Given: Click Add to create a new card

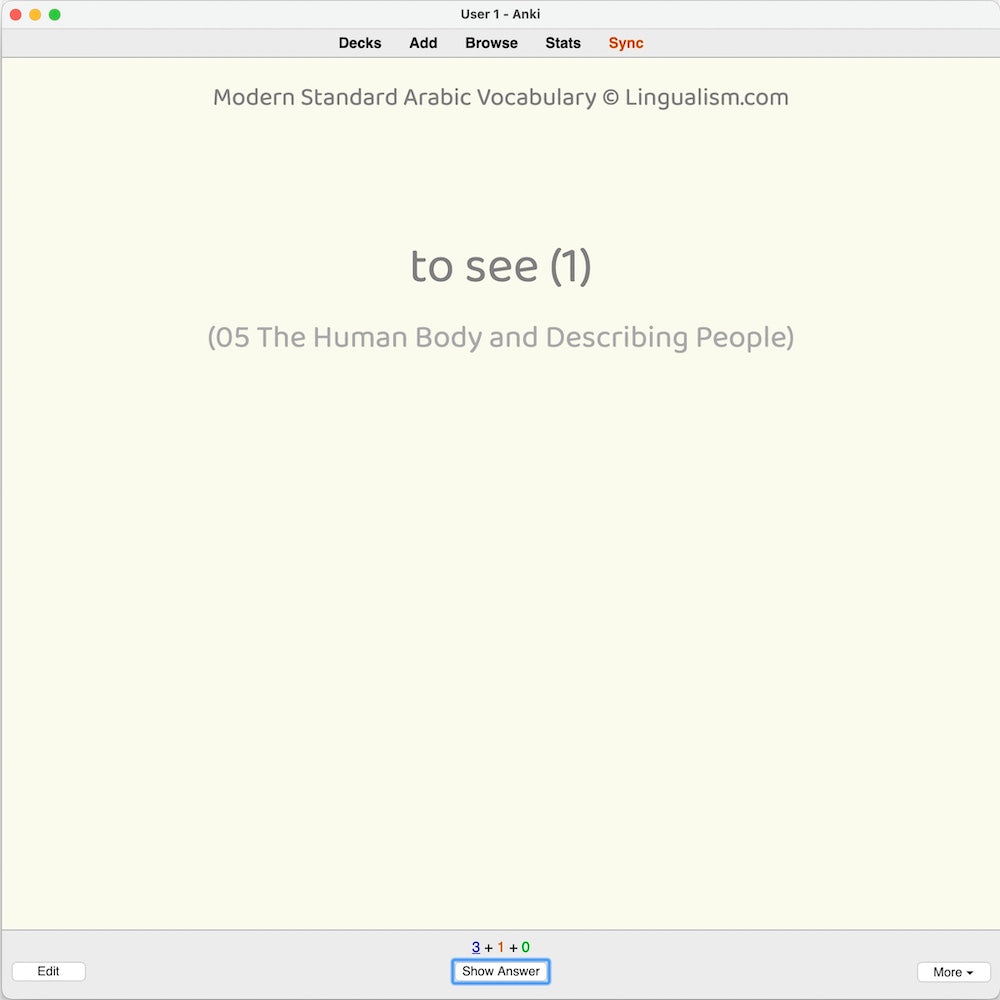Looking at the screenshot, I should point(423,43).
